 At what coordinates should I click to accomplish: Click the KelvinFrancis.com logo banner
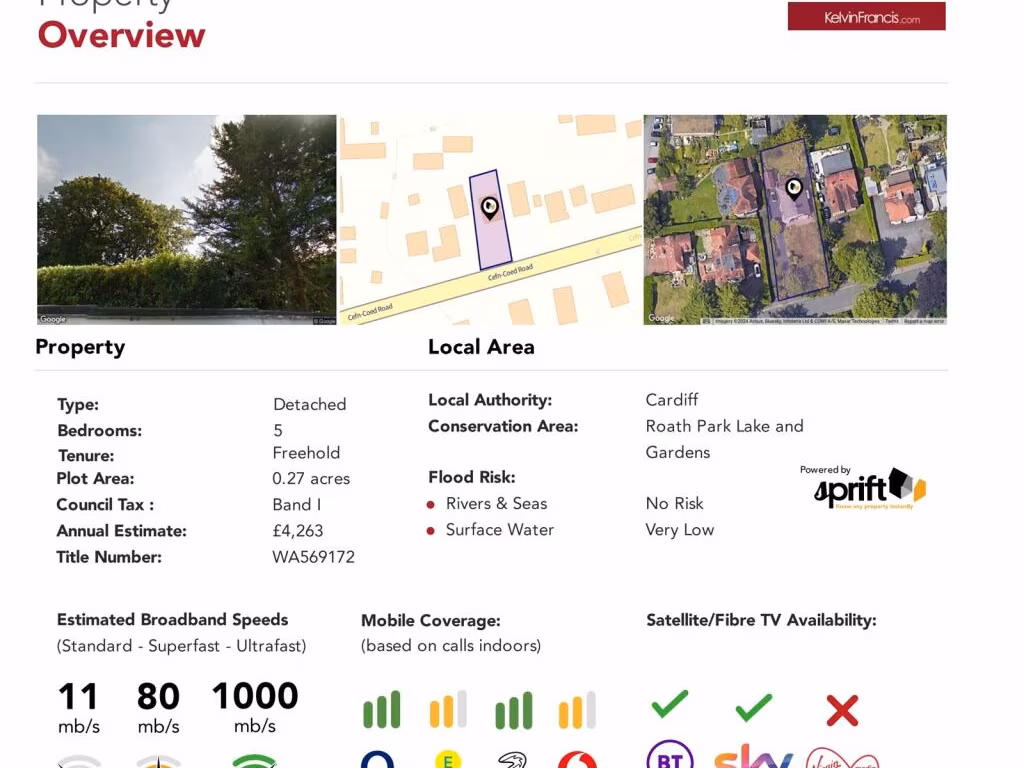866,17
